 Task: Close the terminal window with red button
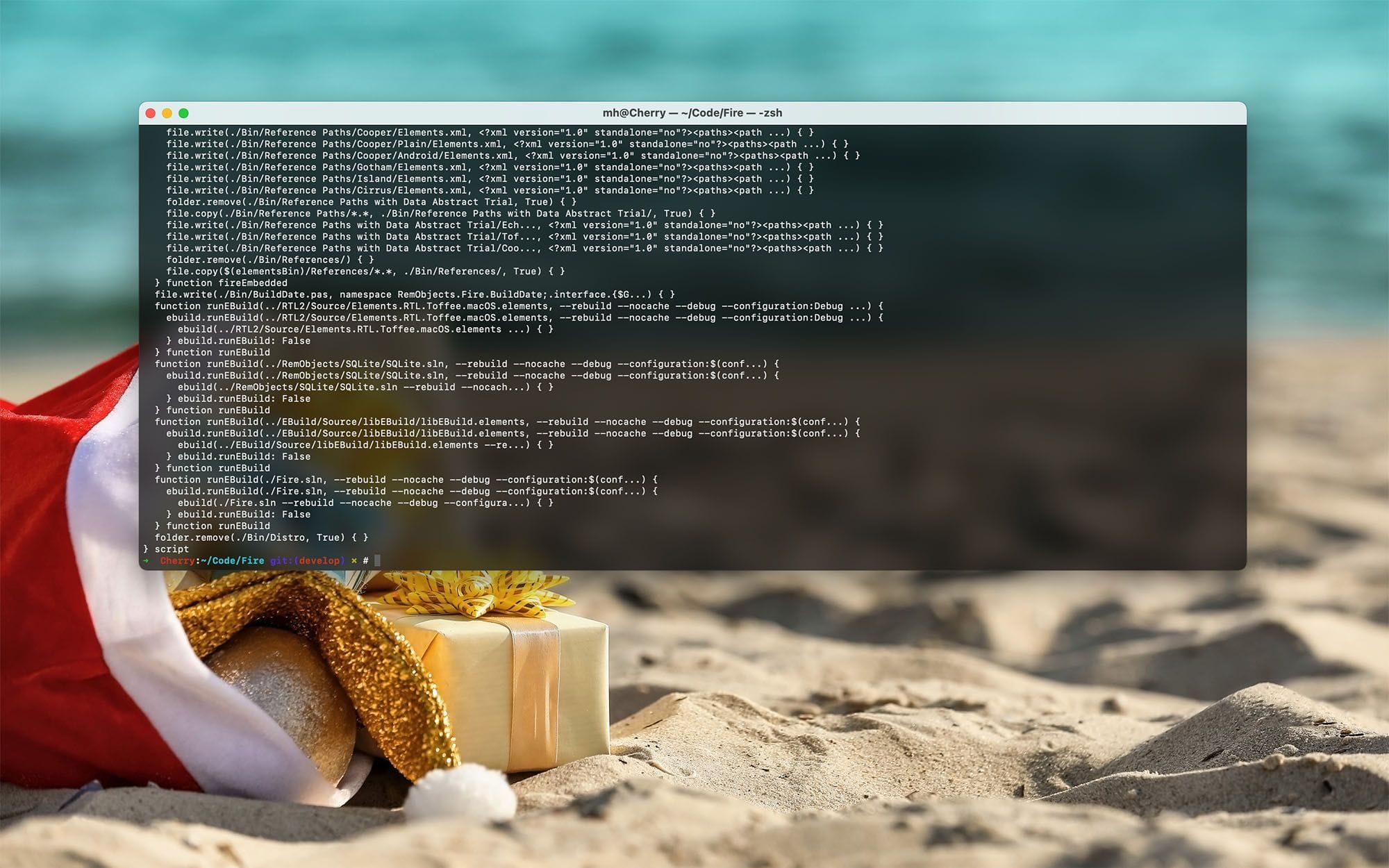(x=151, y=113)
